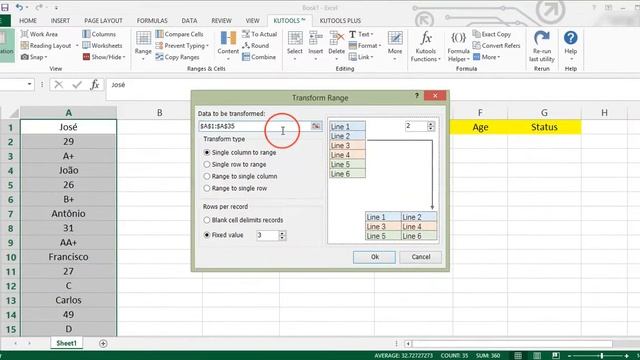The image size is (640, 360).
Task: Undo the last action
Action: point(19,7)
